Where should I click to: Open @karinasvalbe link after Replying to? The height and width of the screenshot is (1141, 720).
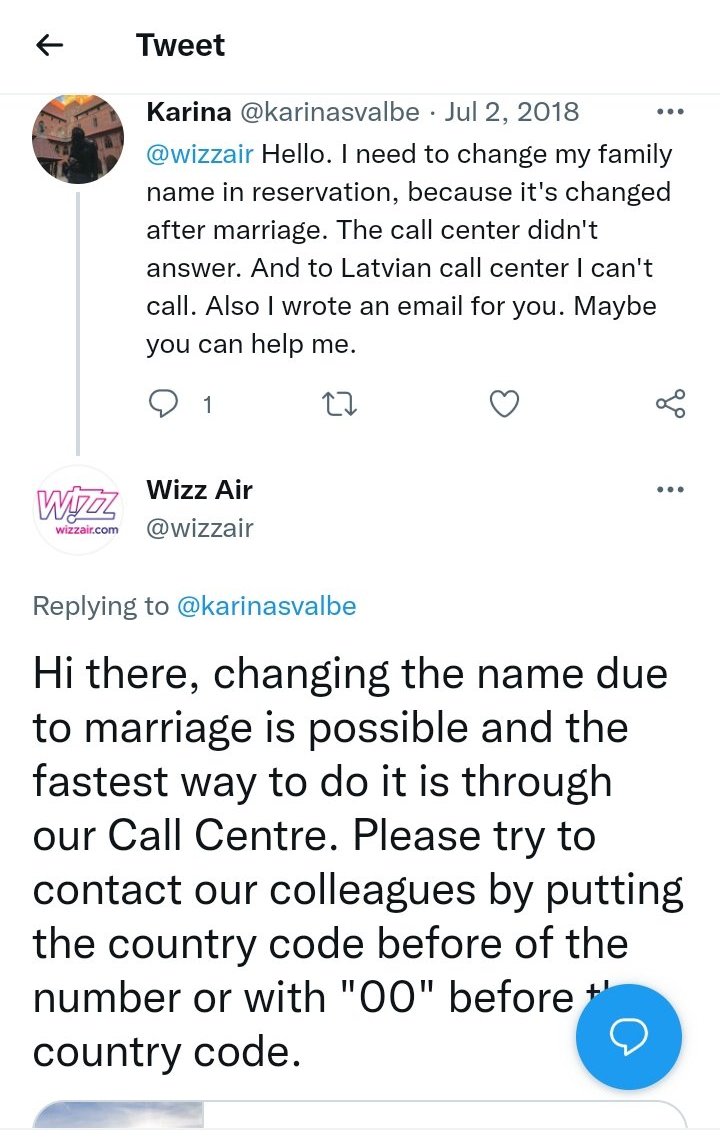(x=266, y=606)
